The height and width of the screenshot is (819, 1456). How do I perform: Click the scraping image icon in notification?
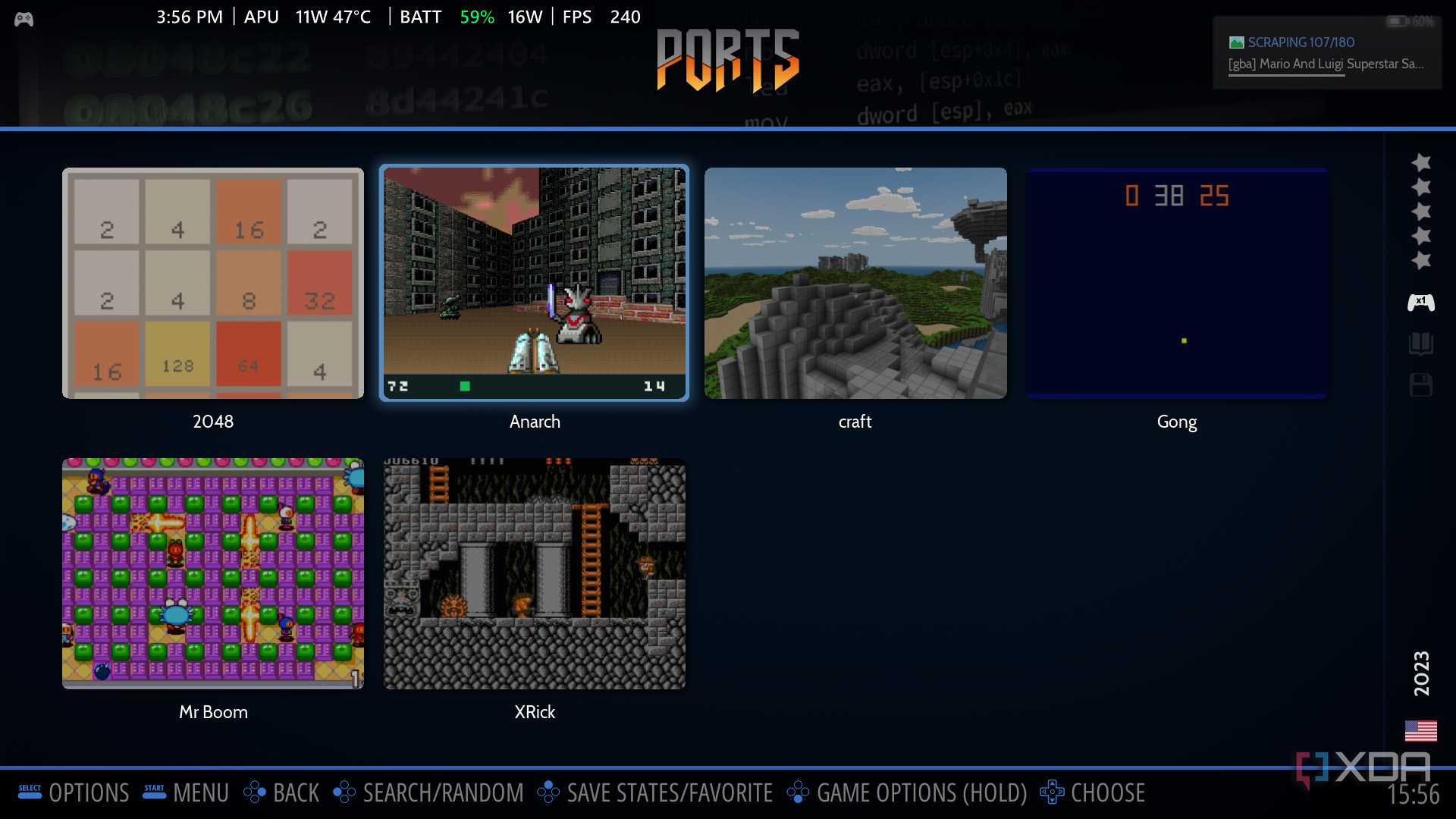tap(1236, 42)
